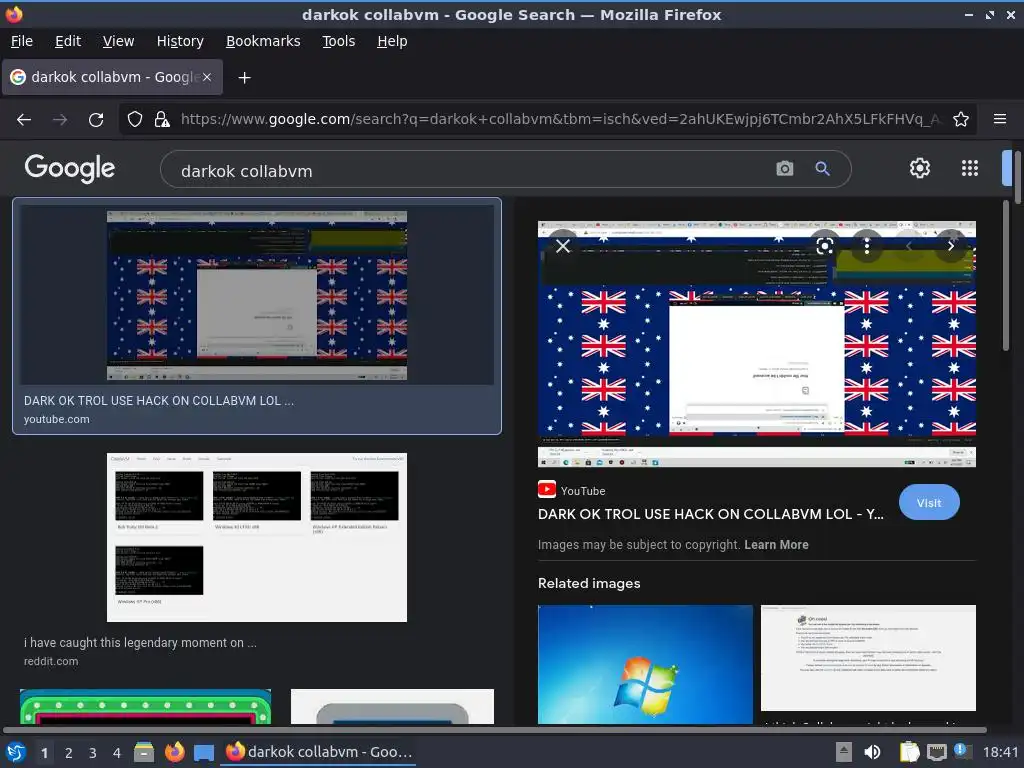Click the YouTube source icon in preview
Image resolution: width=1024 pixels, height=768 pixels.
547,489
